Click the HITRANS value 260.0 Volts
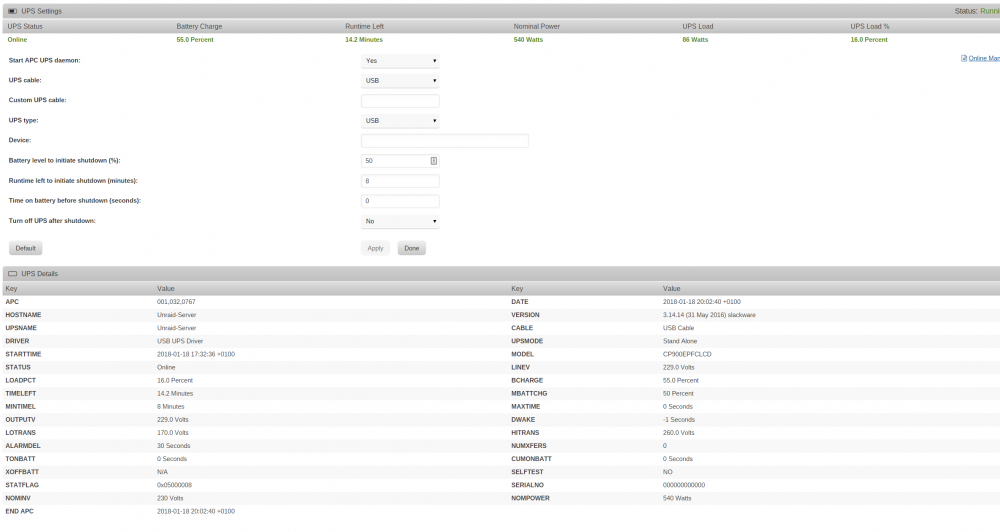The width and height of the screenshot is (1000, 532). click(679, 432)
